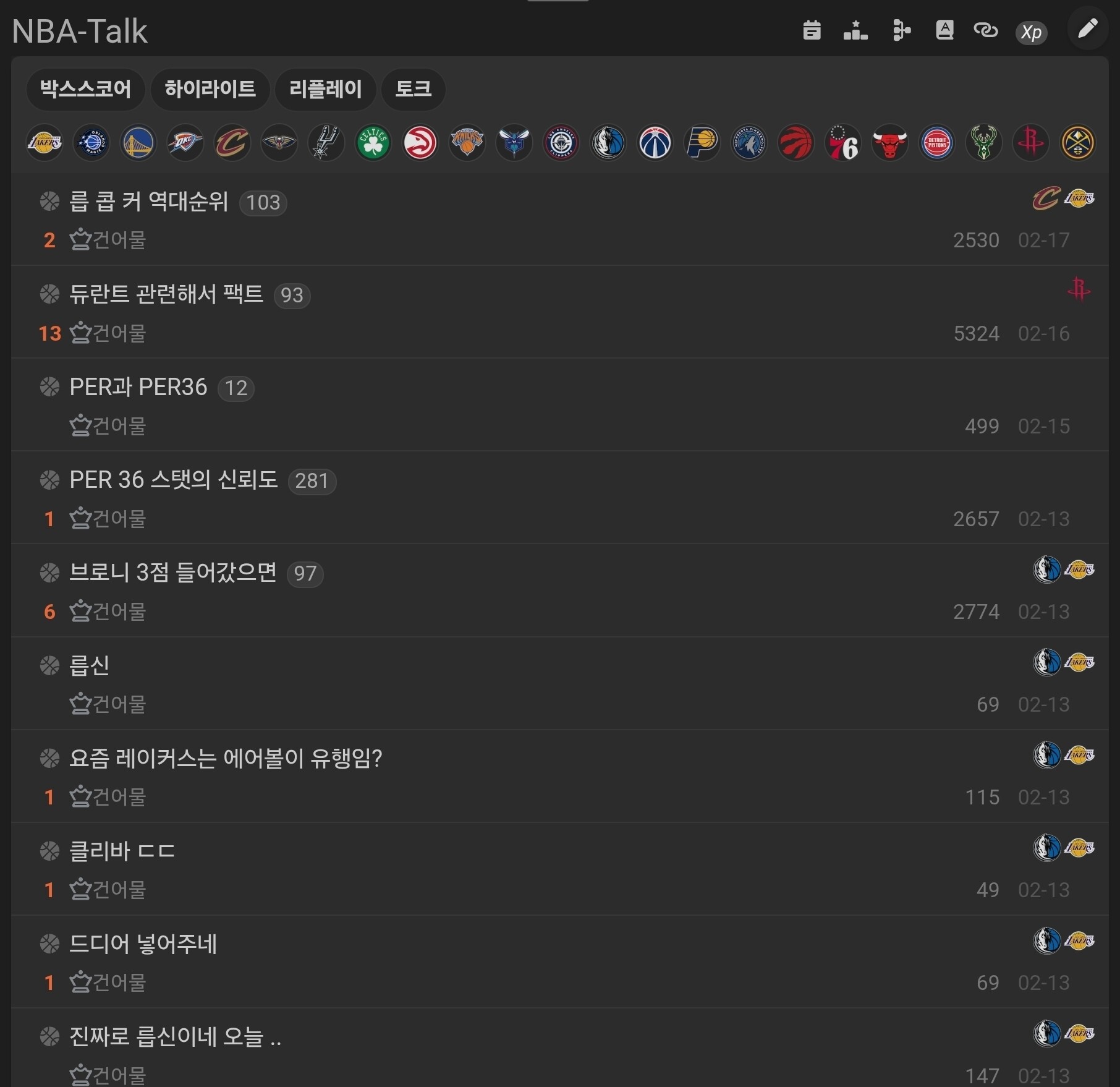Open post PER과 PER36

click(138, 387)
